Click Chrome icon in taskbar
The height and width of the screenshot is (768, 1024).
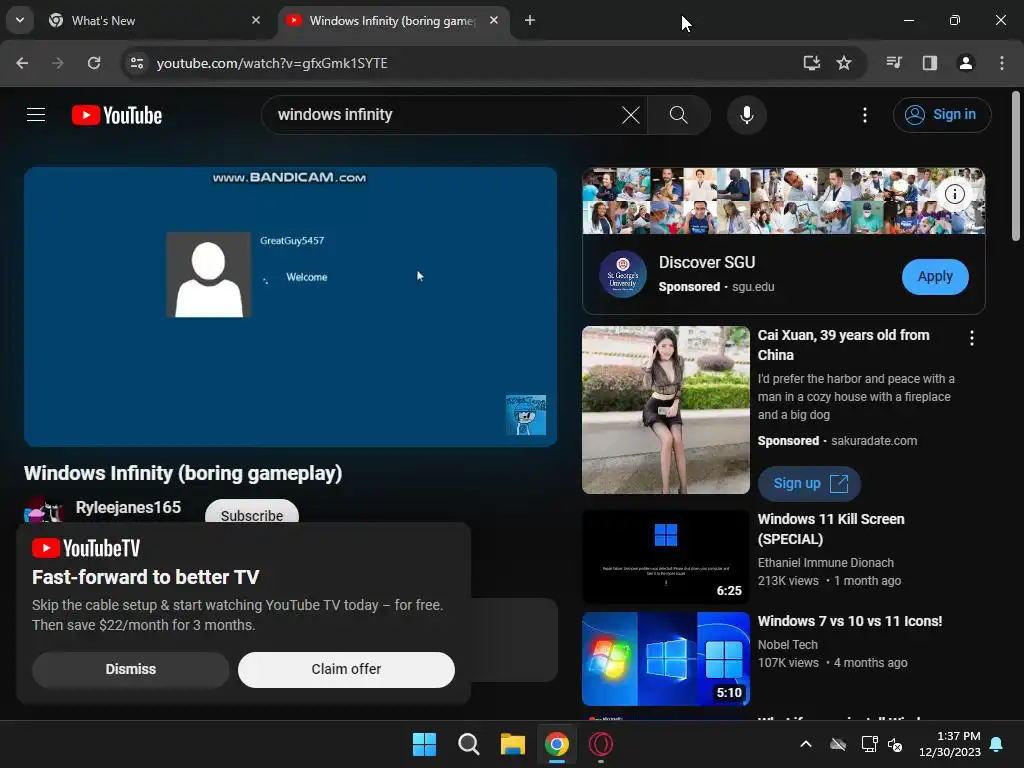(556, 744)
